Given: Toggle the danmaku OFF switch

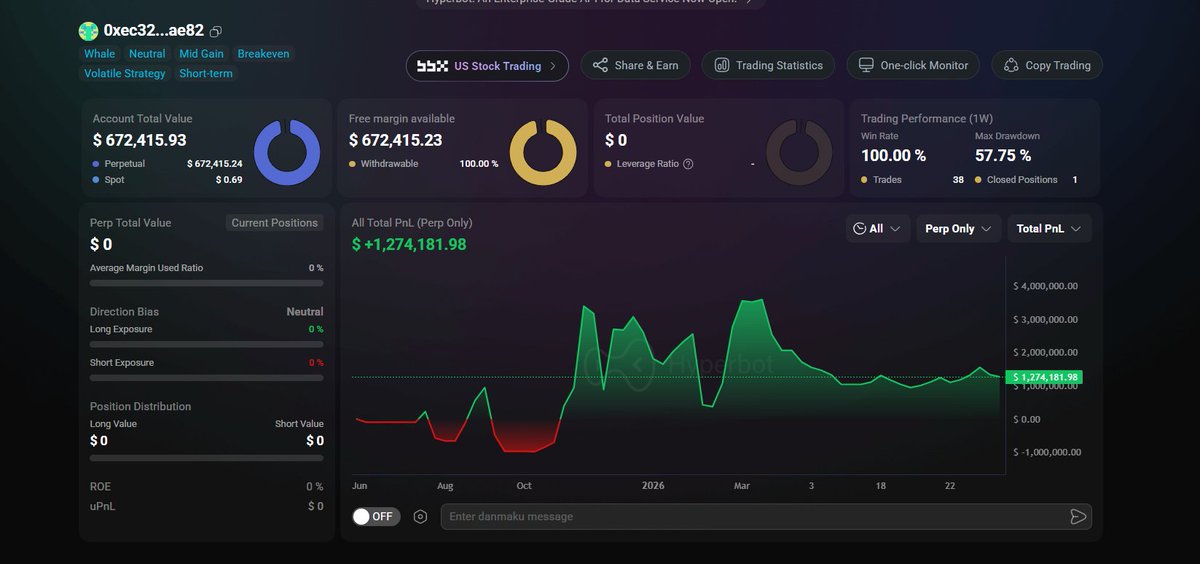Looking at the screenshot, I should click(x=376, y=517).
